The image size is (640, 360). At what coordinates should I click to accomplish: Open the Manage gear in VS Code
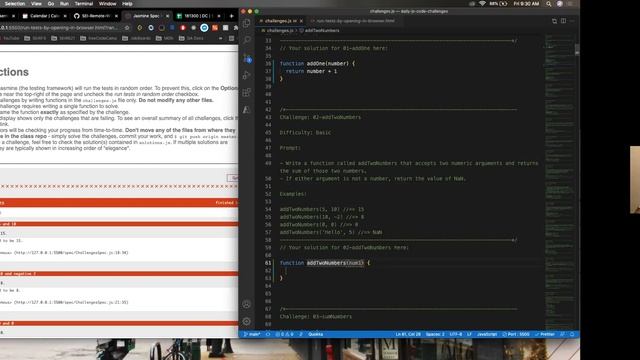click(247, 321)
